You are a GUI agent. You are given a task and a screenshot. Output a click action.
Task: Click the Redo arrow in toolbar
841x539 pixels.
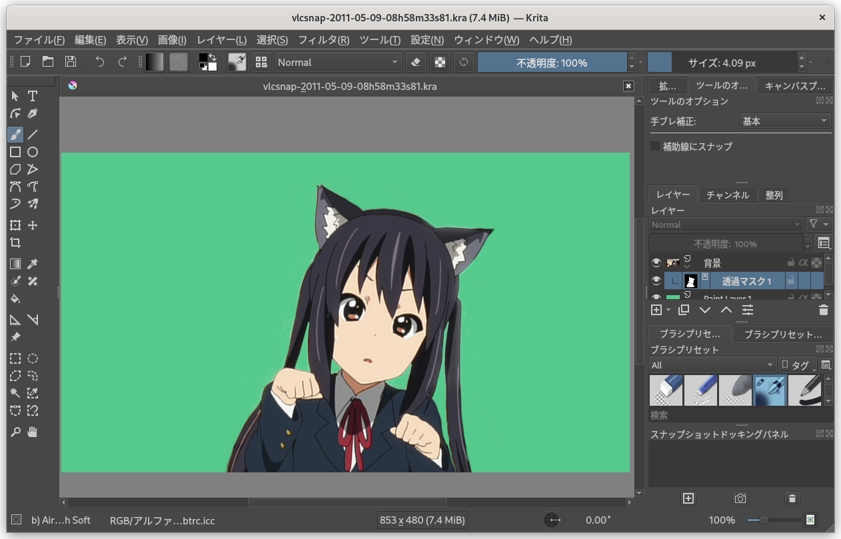pyautogui.click(x=122, y=62)
